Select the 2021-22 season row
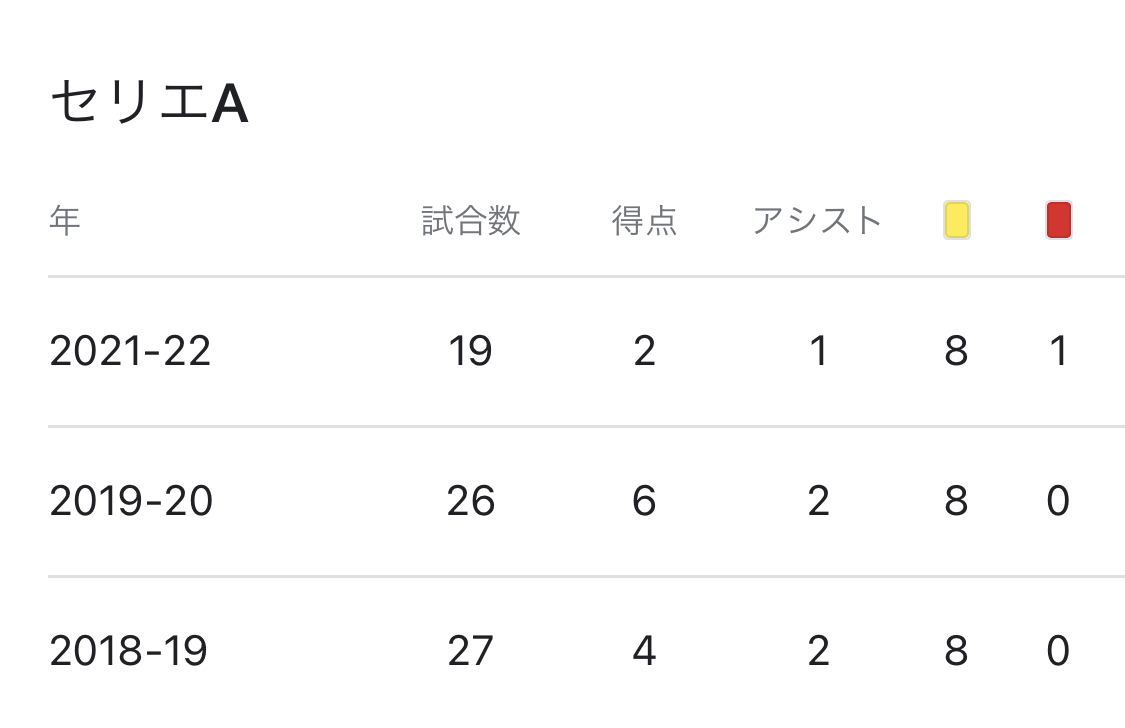The width and height of the screenshot is (1125, 728). tap(586, 351)
